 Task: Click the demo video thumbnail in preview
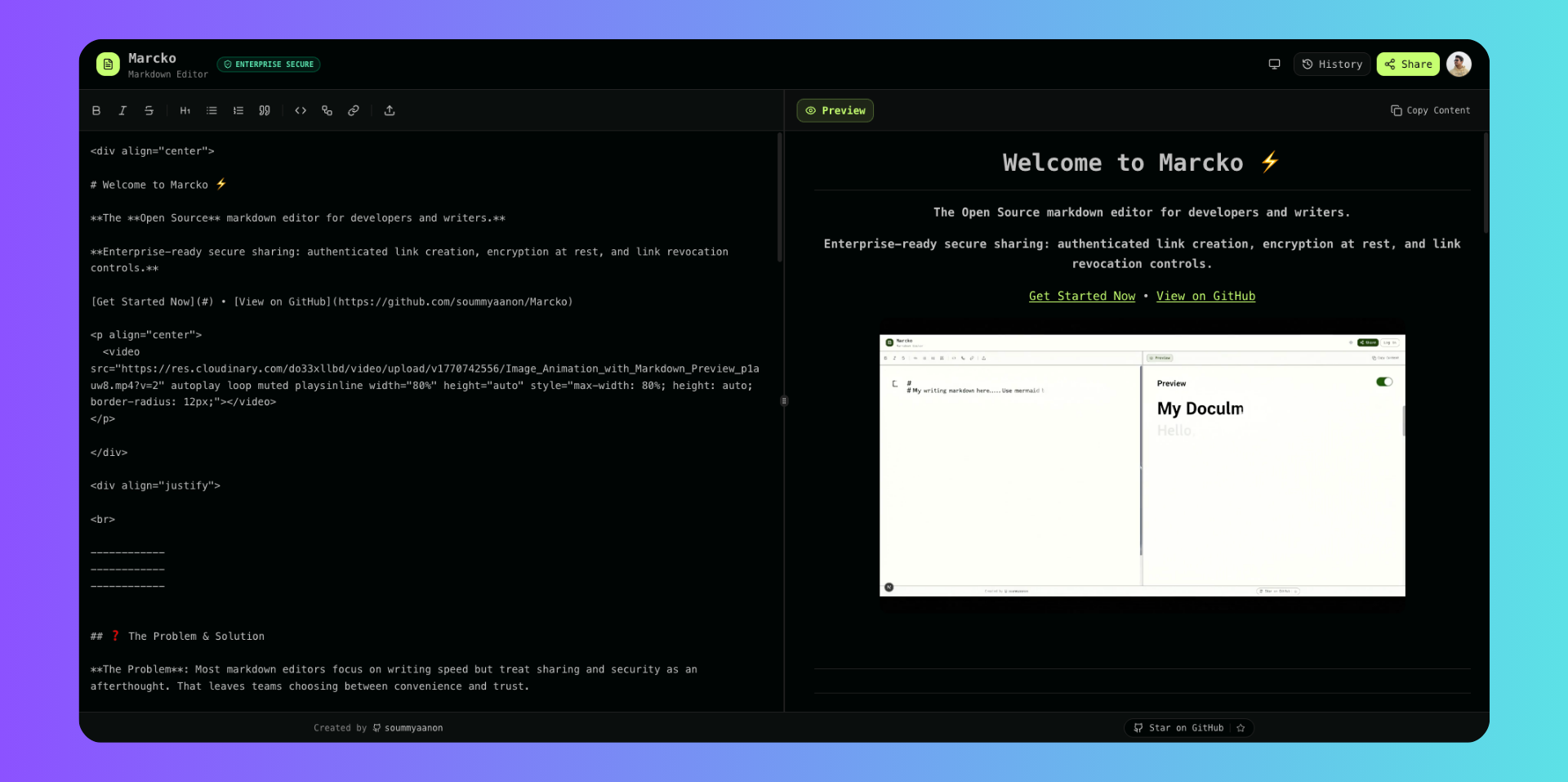1142,465
